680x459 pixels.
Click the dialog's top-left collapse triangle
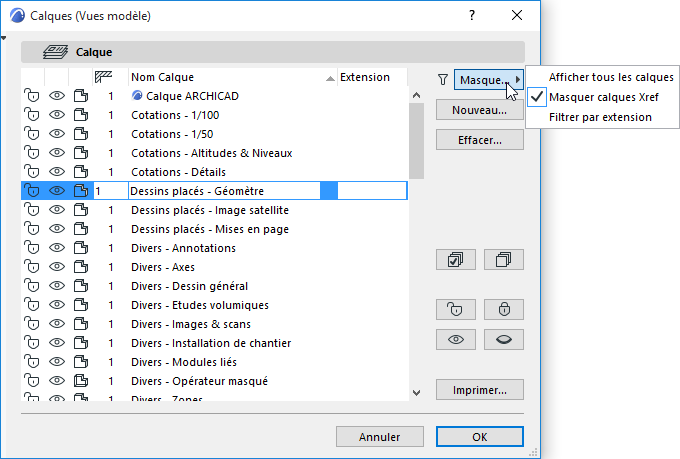tap(3, 38)
